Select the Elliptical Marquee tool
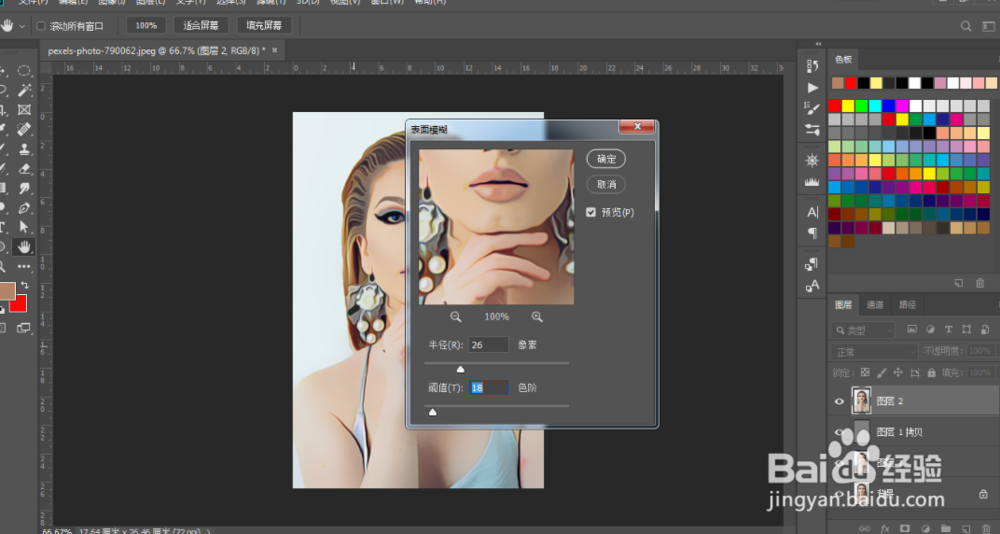 tap(24, 70)
